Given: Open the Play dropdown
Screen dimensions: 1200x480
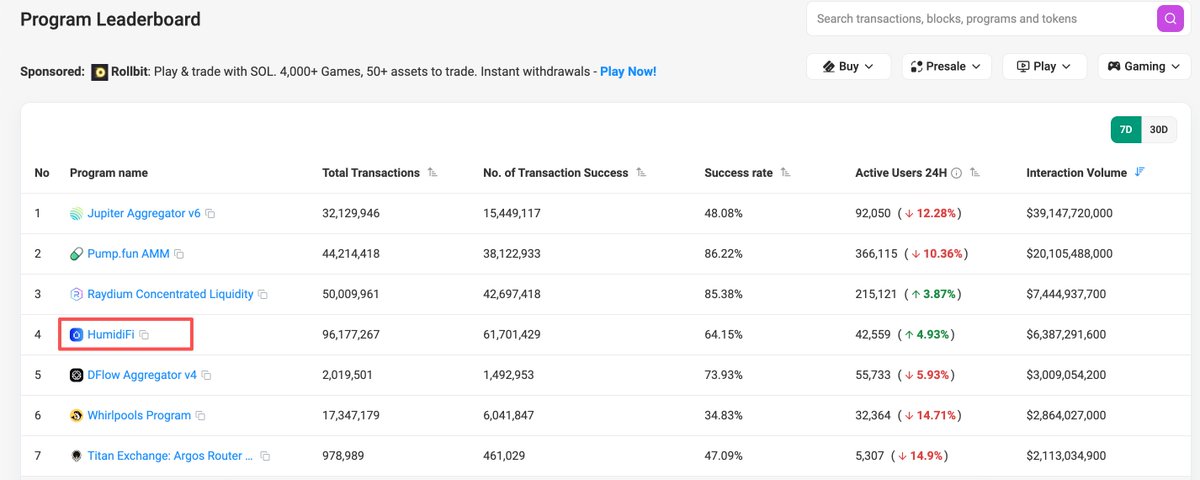Looking at the screenshot, I should [1045, 67].
